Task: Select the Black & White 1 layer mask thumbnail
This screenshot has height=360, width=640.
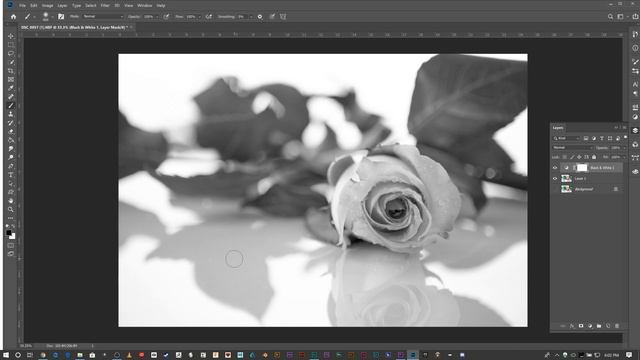Action: pos(582,168)
